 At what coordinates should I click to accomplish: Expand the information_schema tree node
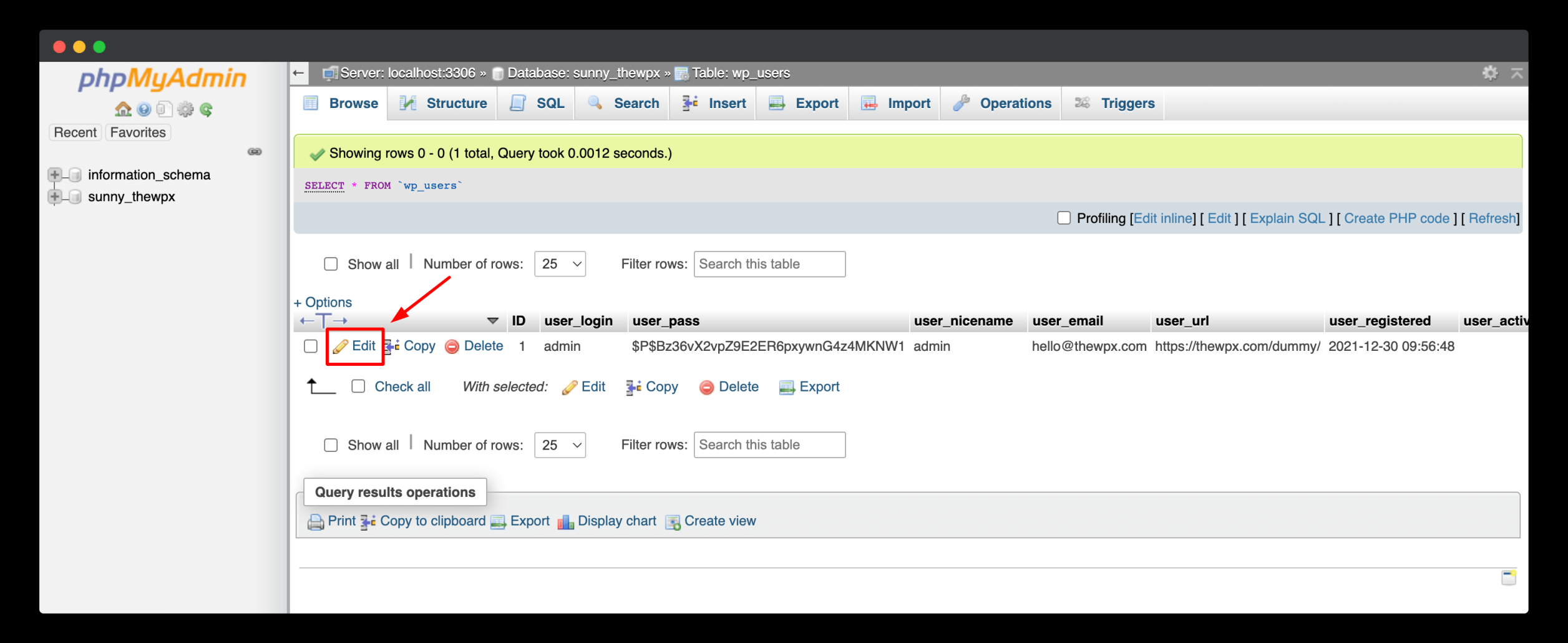click(55, 175)
